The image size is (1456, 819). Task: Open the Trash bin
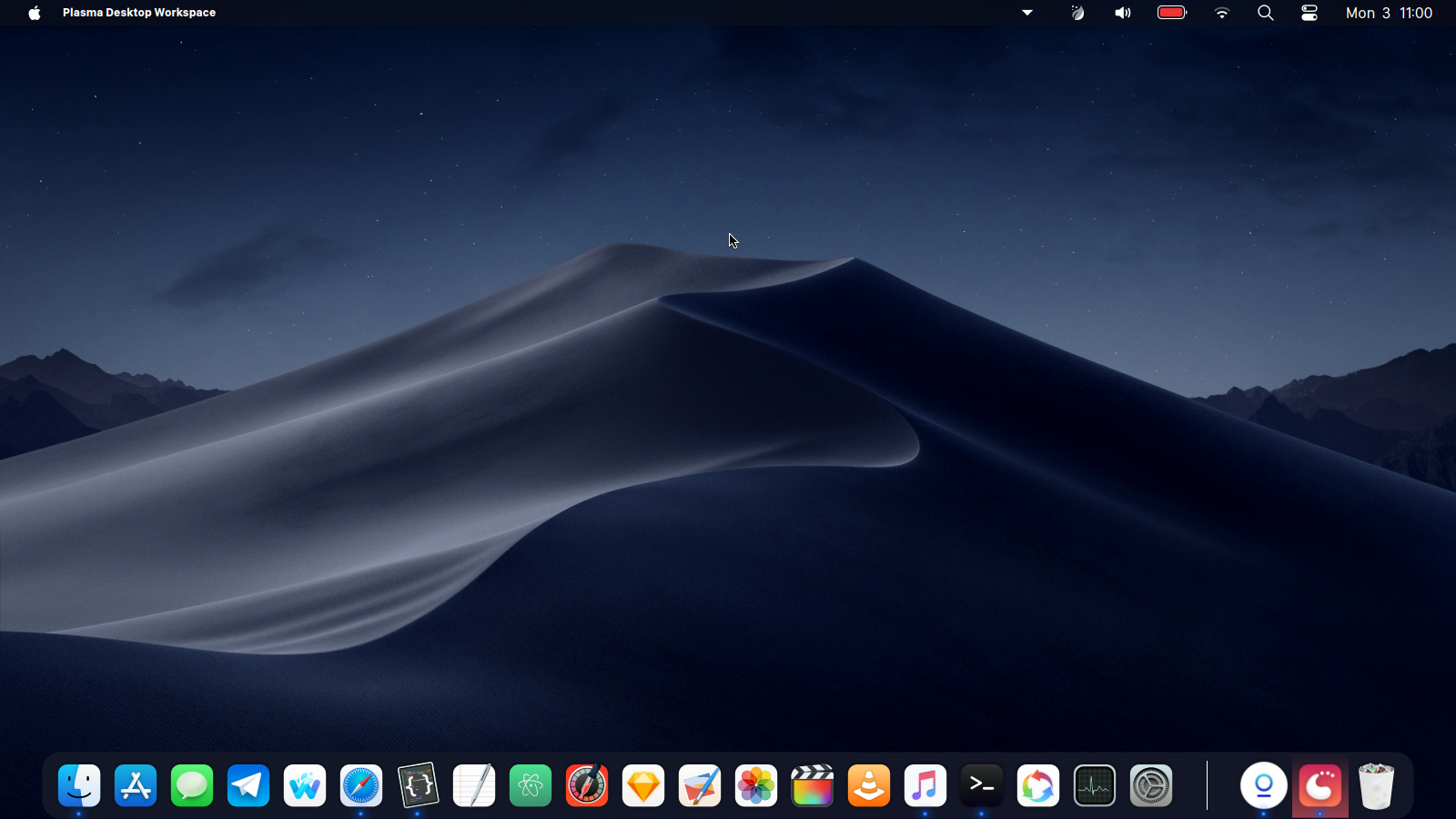point(1377,785)
